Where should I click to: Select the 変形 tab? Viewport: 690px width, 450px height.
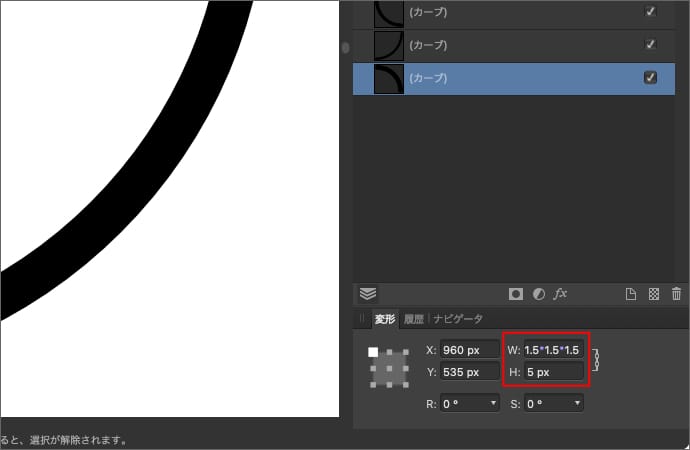pyautogui.click(x=385, y=319)
